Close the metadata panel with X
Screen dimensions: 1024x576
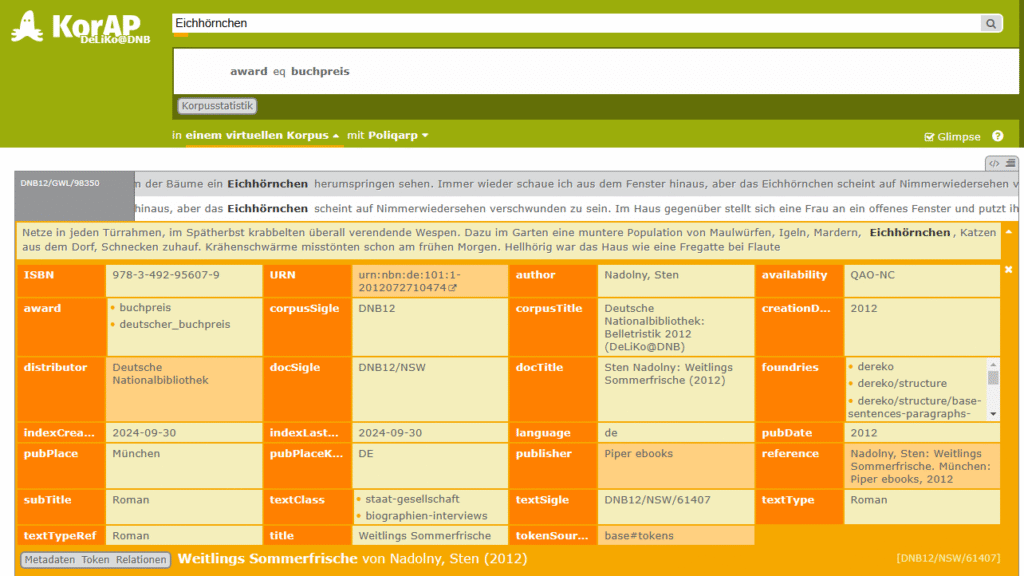[1008, 269]
